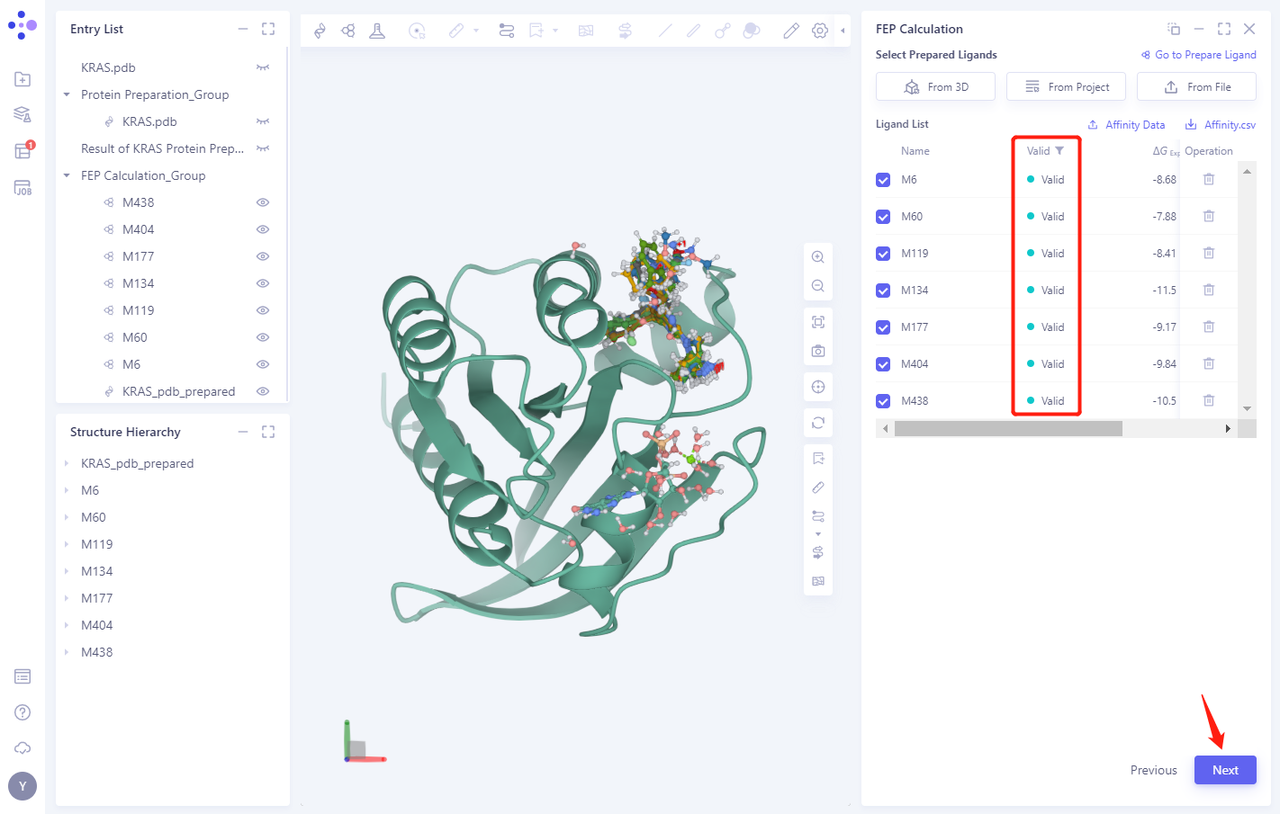
Task: Click the flask icon in top toolbar
Action: (x=377, y=31)
